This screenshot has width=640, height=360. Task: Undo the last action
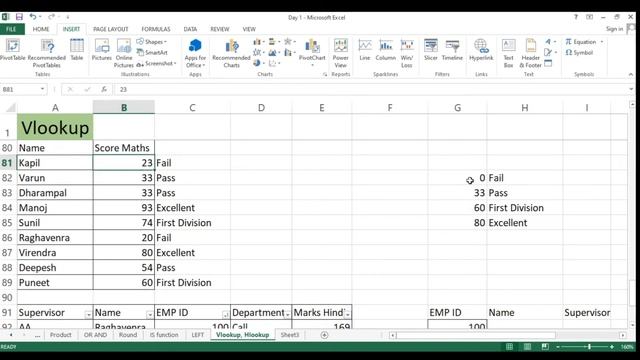[x=33, y=17]
